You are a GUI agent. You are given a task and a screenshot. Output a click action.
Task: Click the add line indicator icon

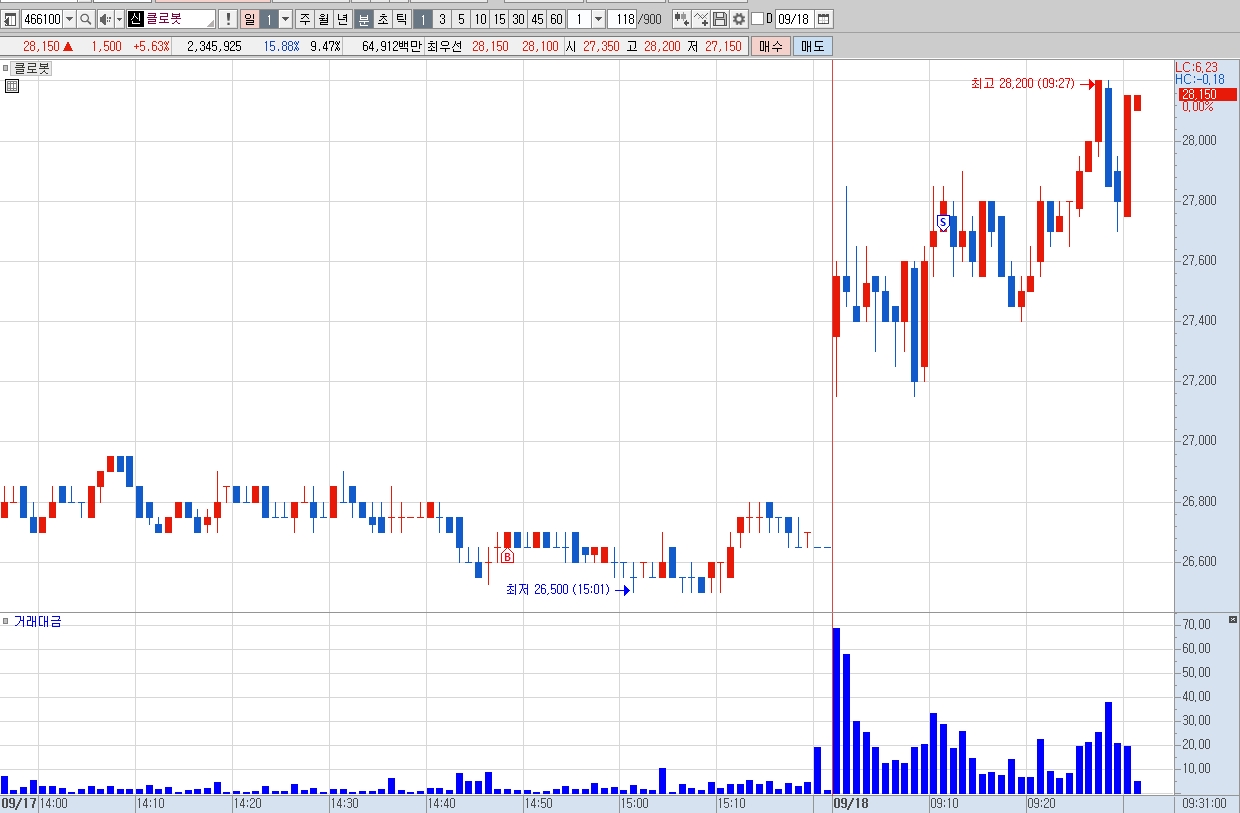701,19
